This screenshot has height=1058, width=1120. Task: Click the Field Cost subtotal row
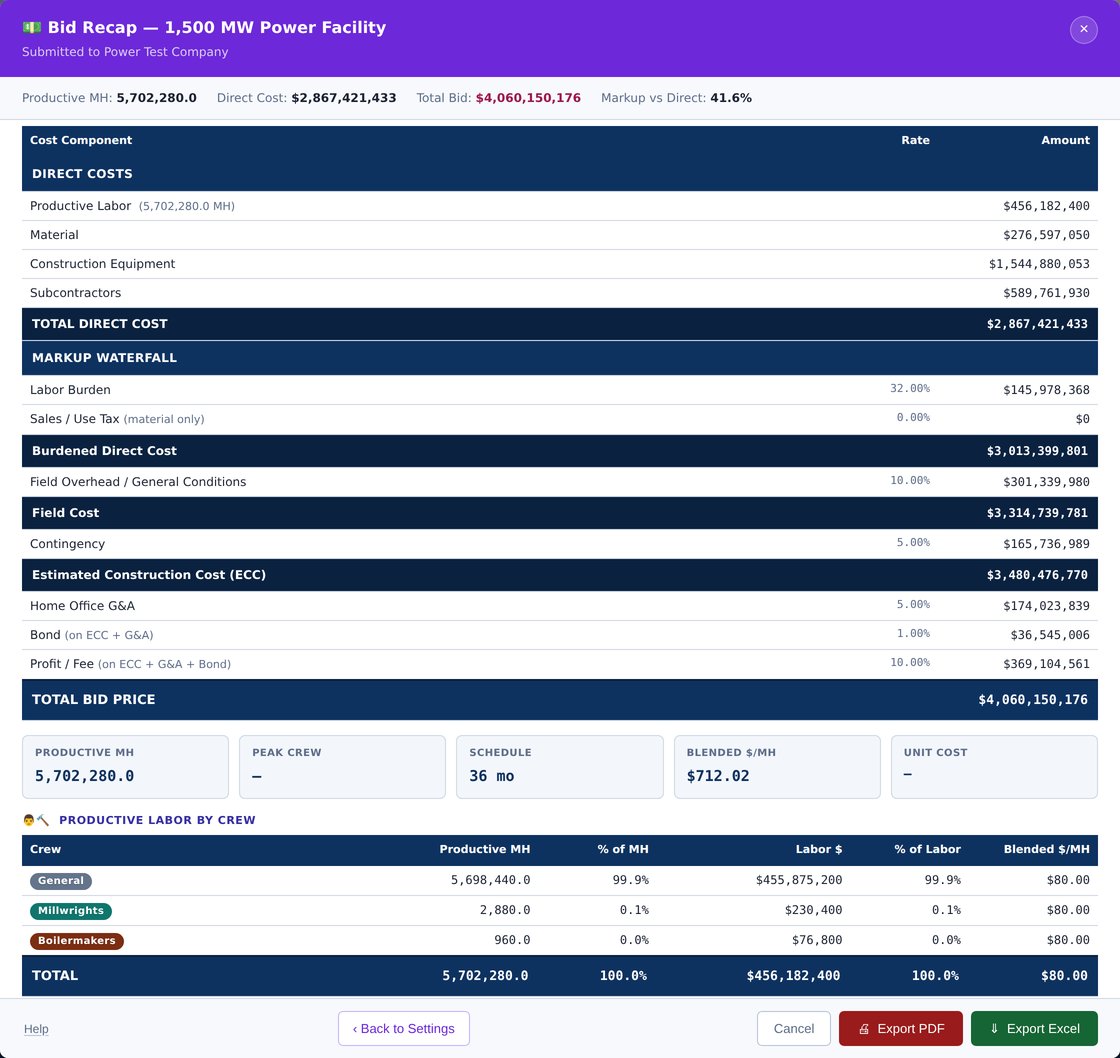pos(559,513)
